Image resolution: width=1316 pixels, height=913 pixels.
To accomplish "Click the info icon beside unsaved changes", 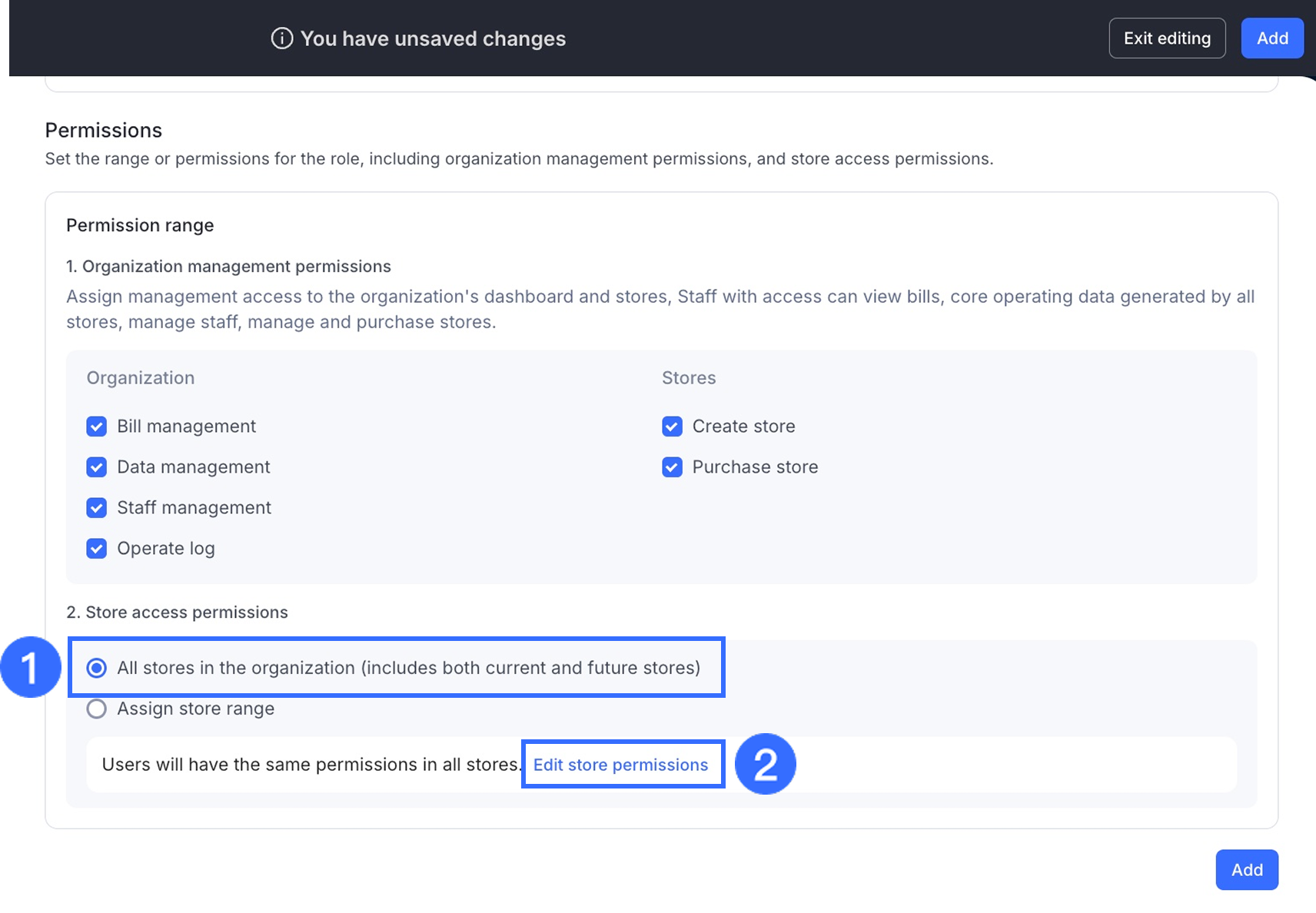I will (282, 38).
